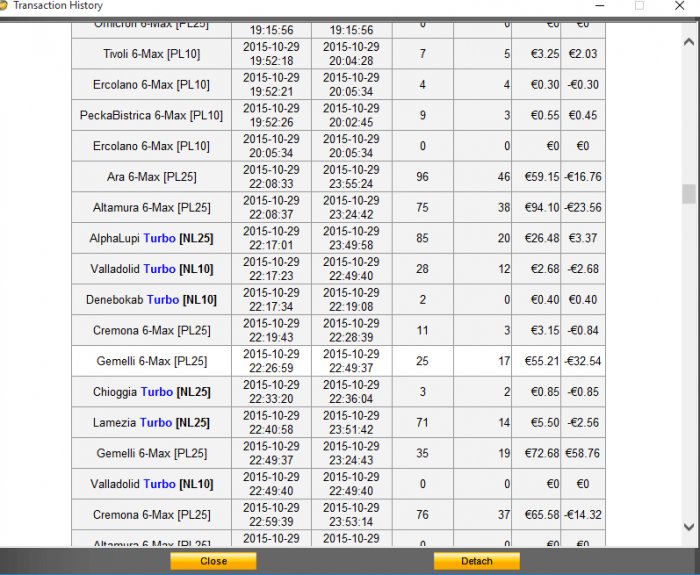700x575 pixels.
Task: Maximize the Transaction History window
Action: (x=639, y=6)
